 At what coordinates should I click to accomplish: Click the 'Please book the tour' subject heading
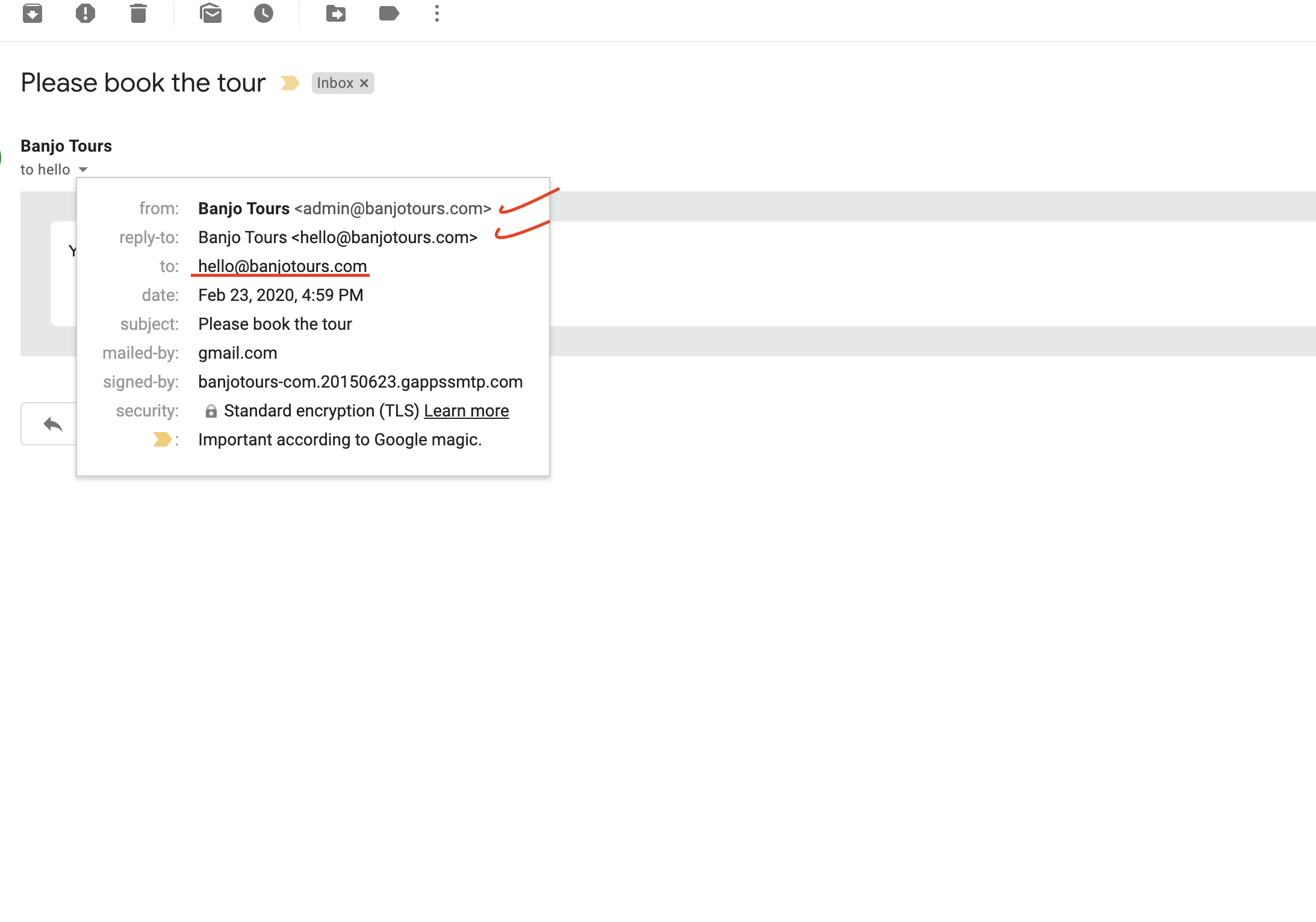(x=143, y=82)
